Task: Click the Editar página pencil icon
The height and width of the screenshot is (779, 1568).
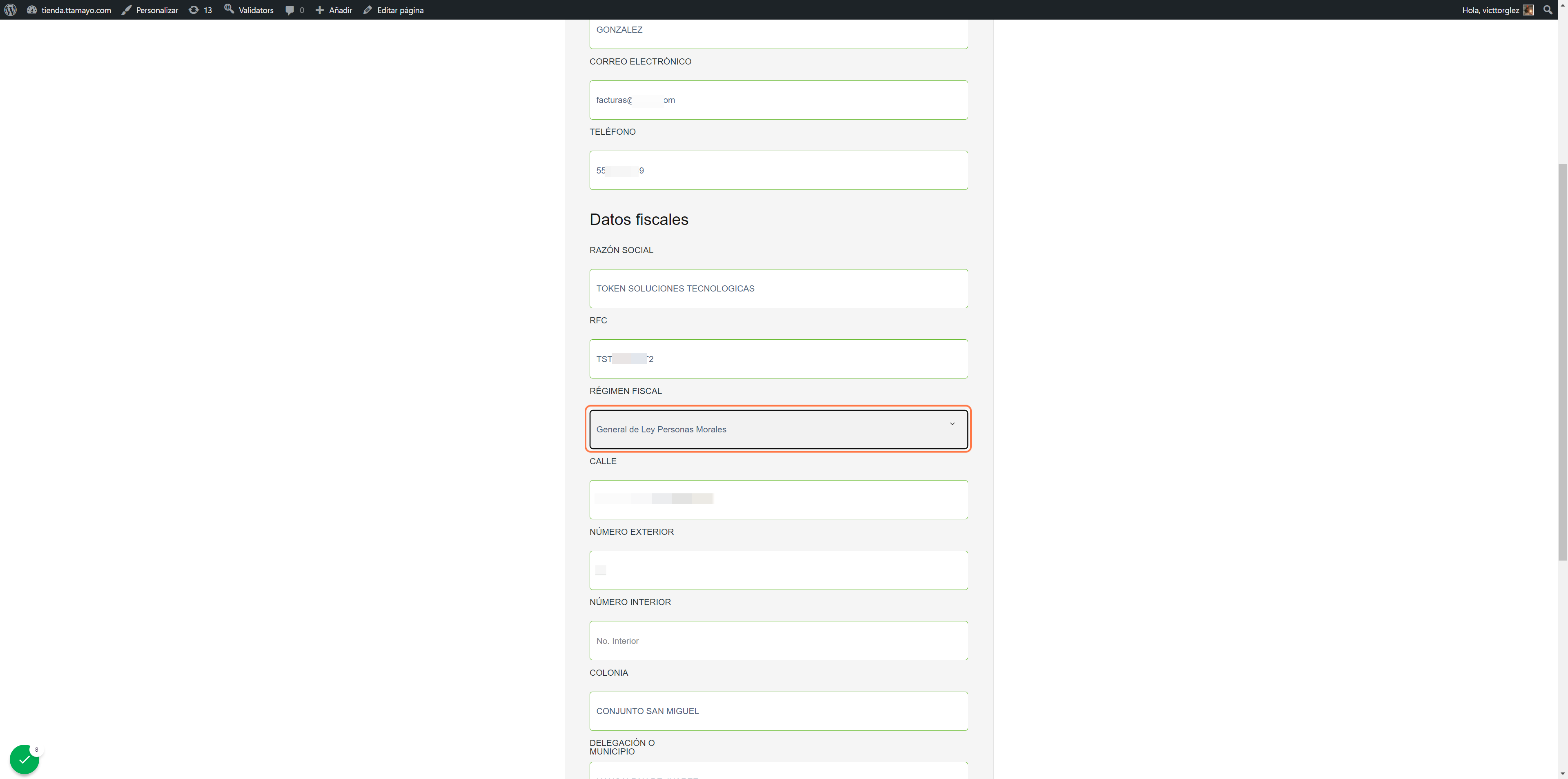Action: (x=367, y=10)
